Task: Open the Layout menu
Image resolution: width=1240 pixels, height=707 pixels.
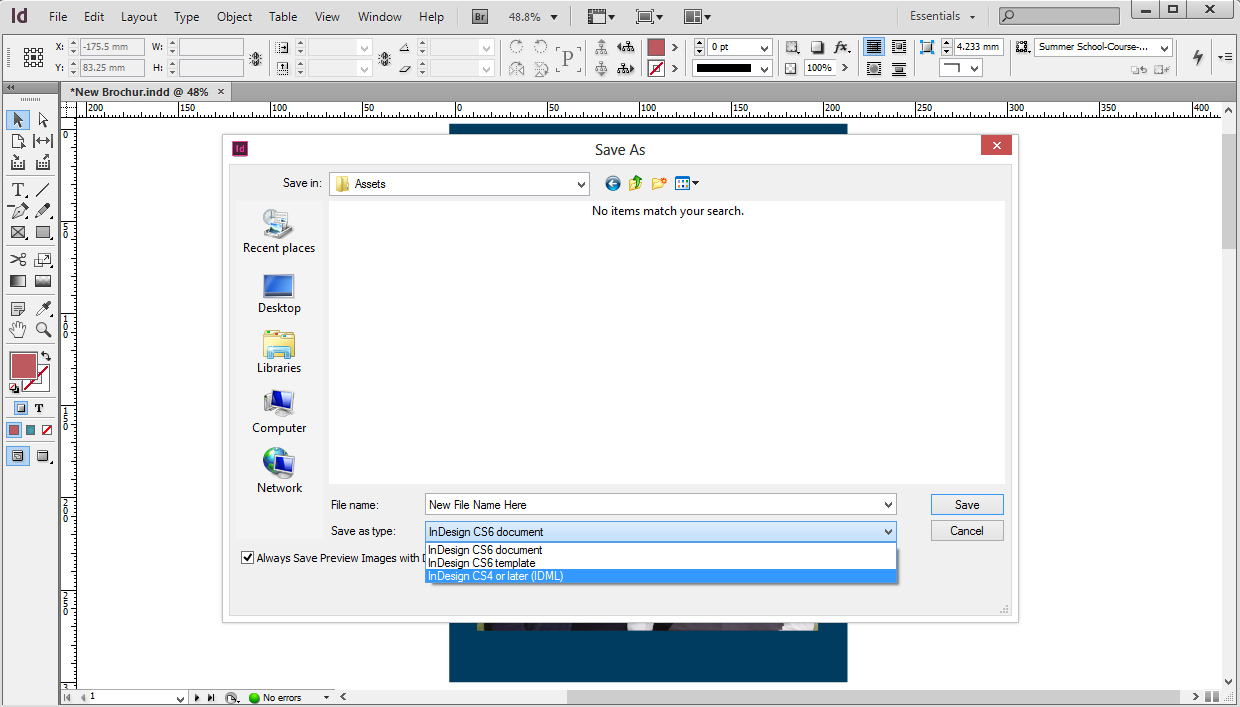Action: (x=139, y=17)
